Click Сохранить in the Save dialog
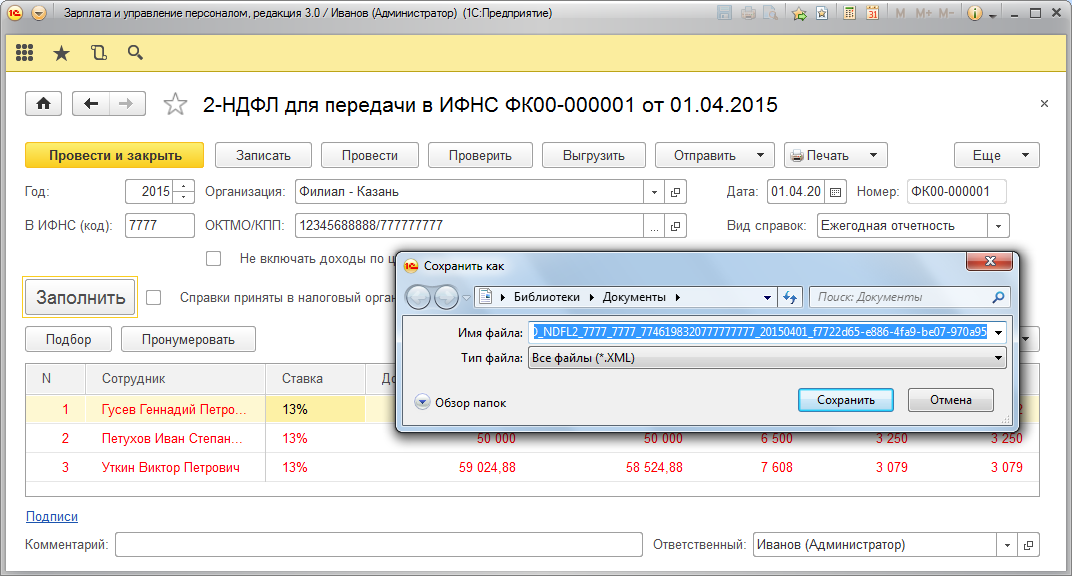1072x576 pixels. 846,400
